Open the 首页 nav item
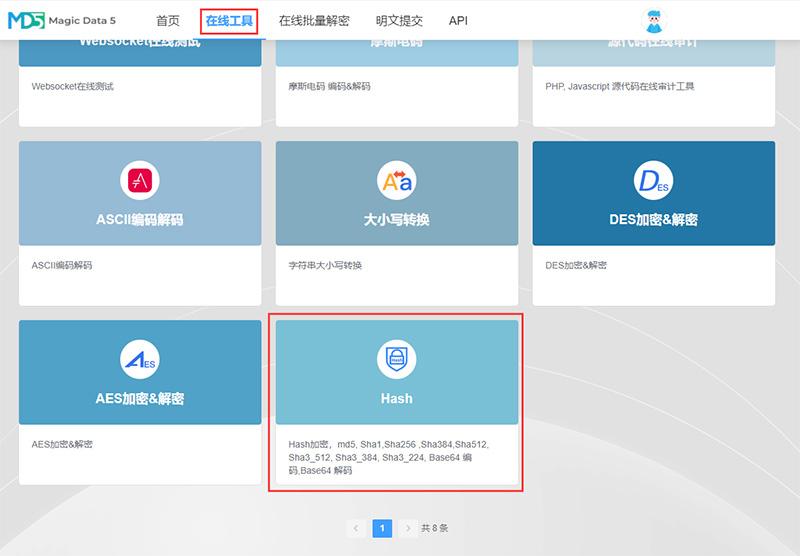Screen dimensions: 800x556 168,21
